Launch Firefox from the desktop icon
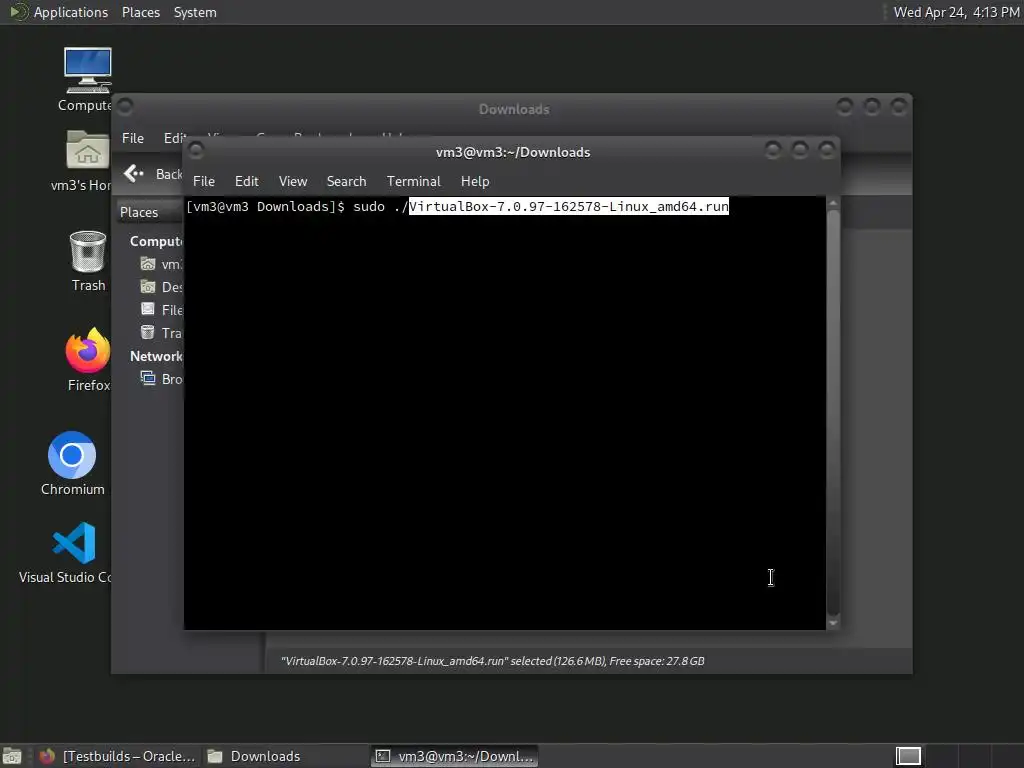Screen dimensions: 1024x768 88,359
